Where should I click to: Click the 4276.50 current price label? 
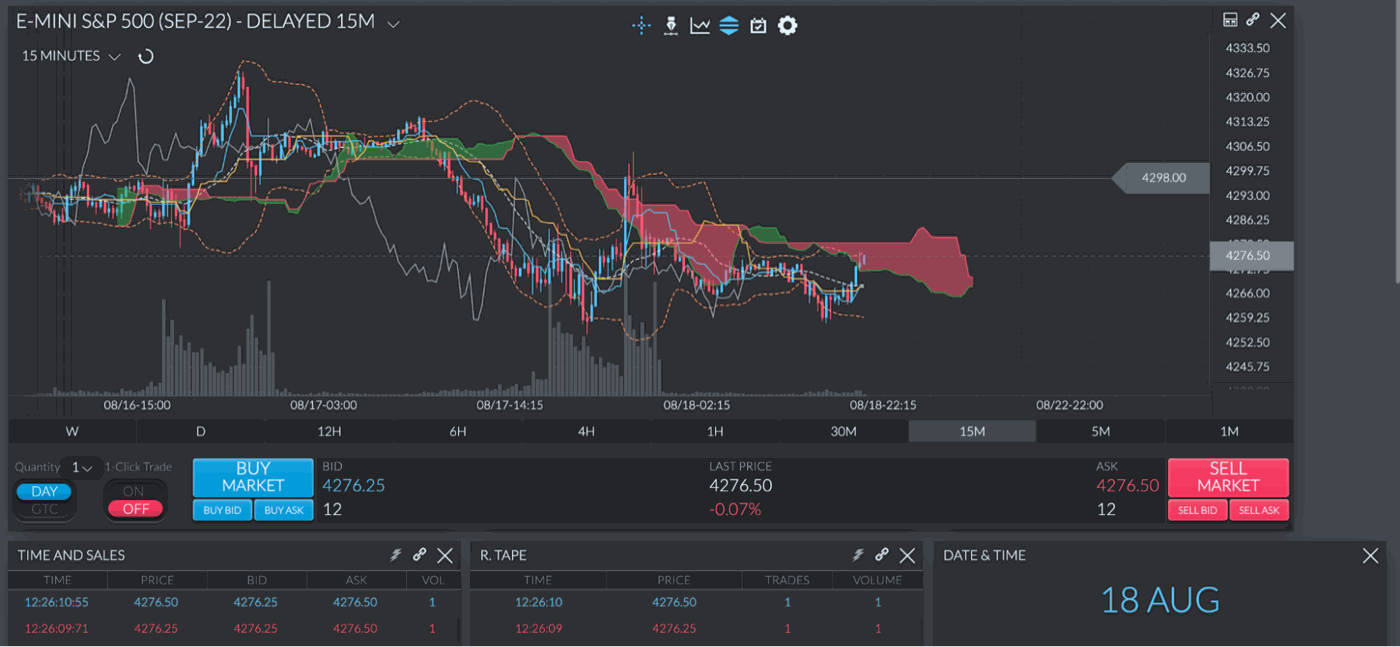tap(1252, 256)
